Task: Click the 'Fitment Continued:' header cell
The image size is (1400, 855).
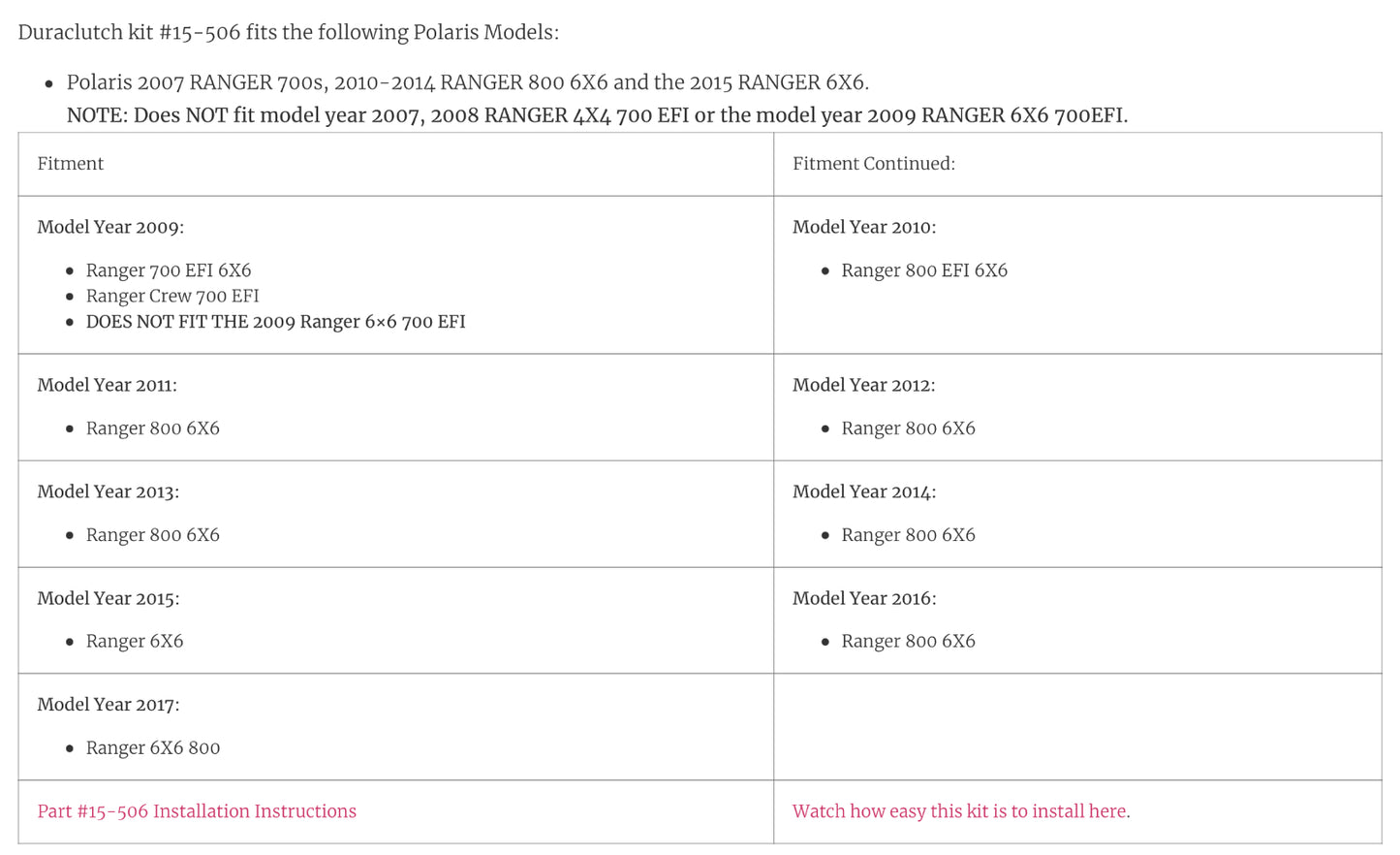Action: pyautogui.click(x=873, y=164)
